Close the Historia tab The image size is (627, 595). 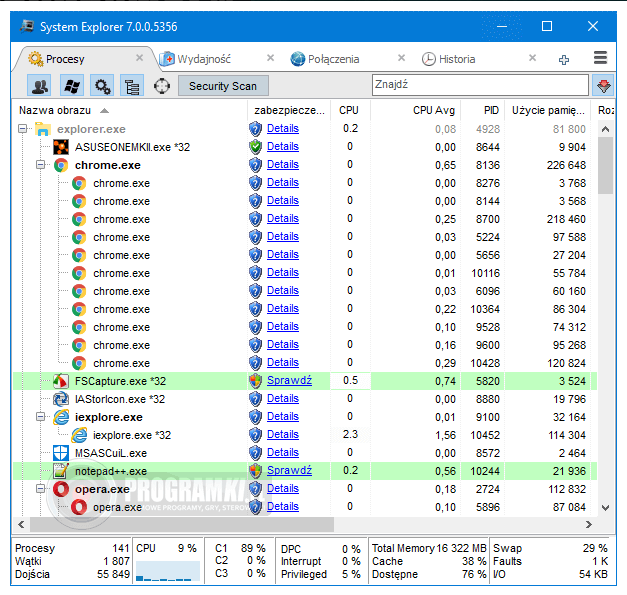coord(532,58)
